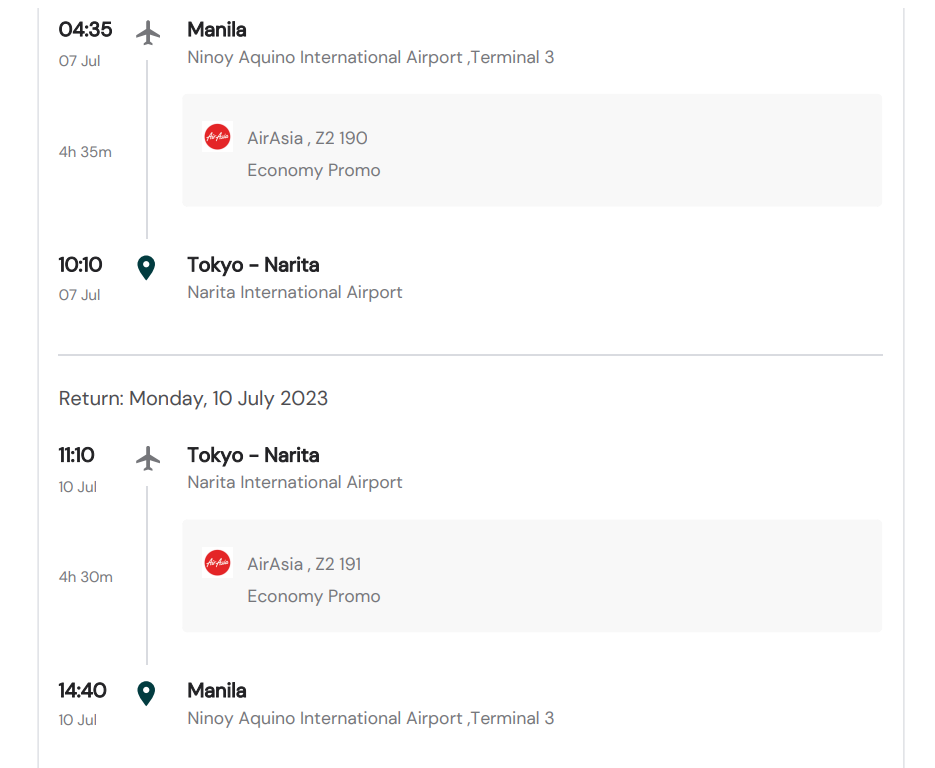935x768 pixels.
Task: Click the return departure airplane icon
Action: click(x=148, y=459)
